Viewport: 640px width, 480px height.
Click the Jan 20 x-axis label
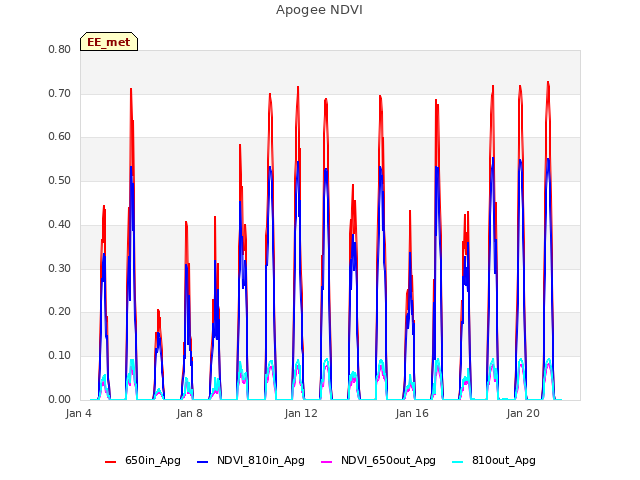pos(523,413)
